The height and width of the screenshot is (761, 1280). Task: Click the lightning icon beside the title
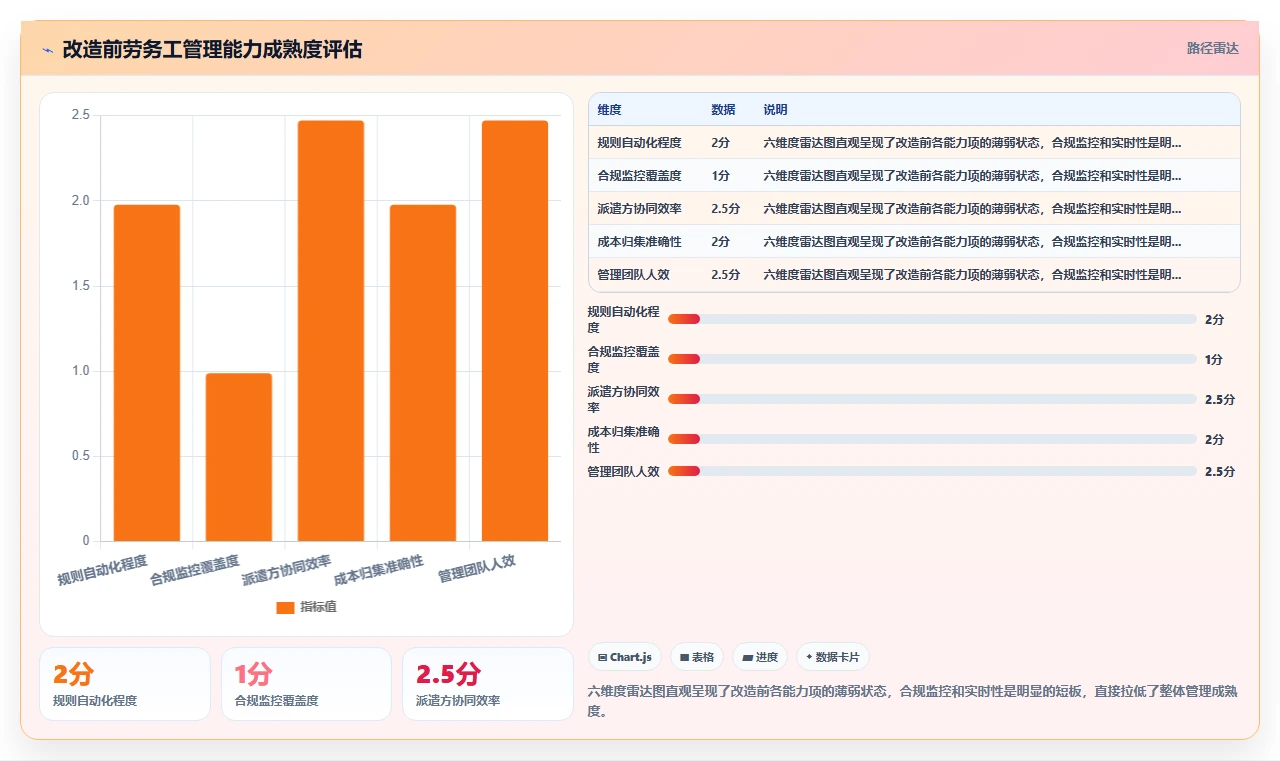click(48, 50)
